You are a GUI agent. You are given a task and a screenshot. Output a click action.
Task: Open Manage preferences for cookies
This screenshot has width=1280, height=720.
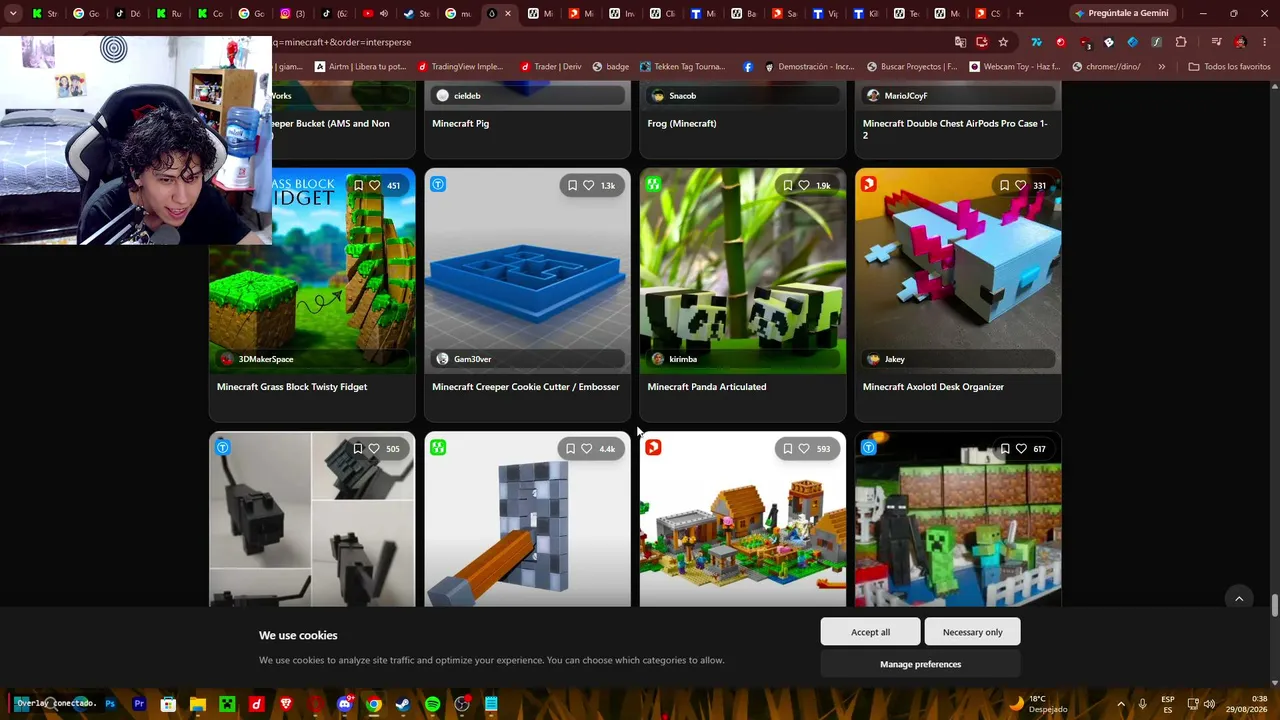coord(920,664)
